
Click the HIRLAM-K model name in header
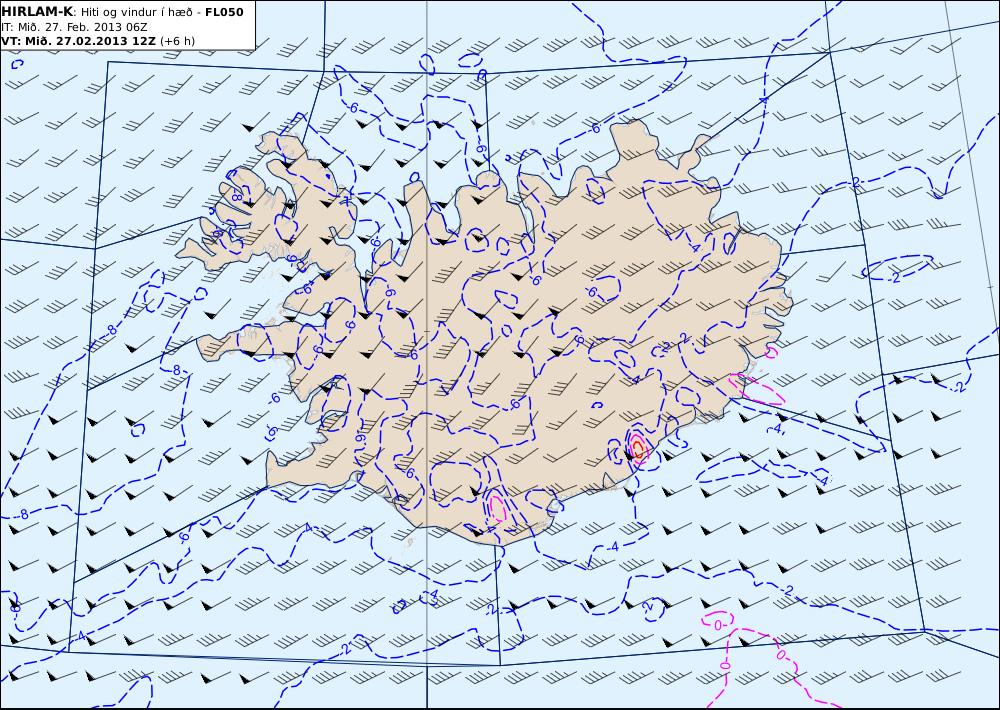(x=37, y=12)
